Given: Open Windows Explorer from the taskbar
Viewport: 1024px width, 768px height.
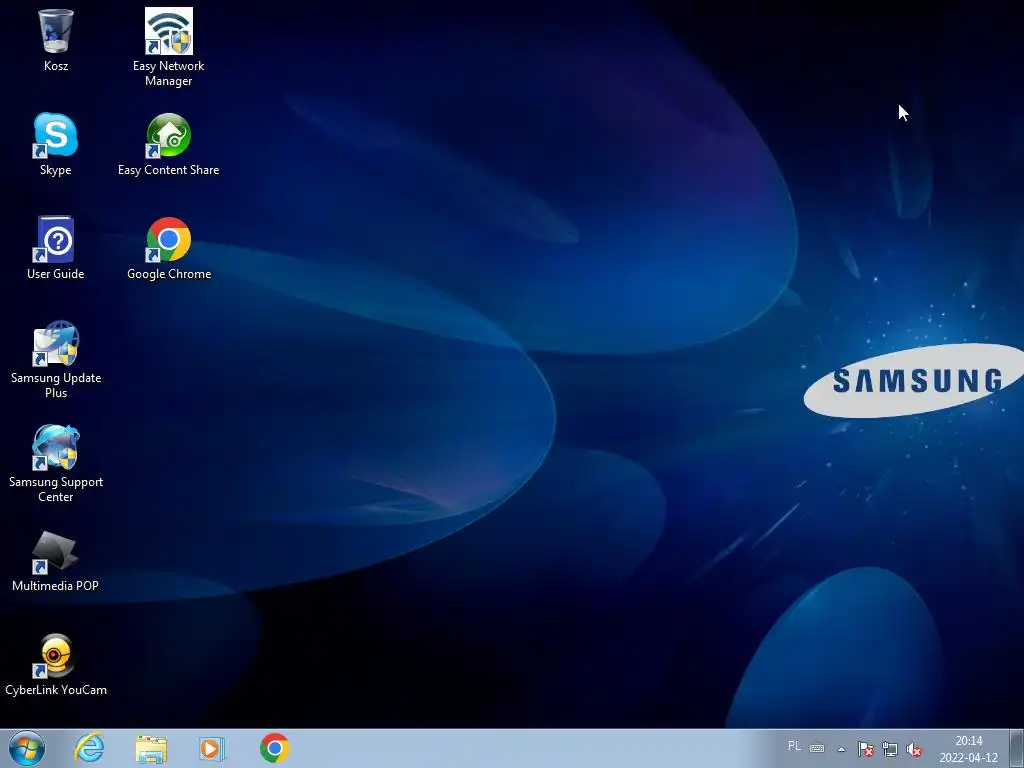Looking at the screenshot, I should coord(151,748).
